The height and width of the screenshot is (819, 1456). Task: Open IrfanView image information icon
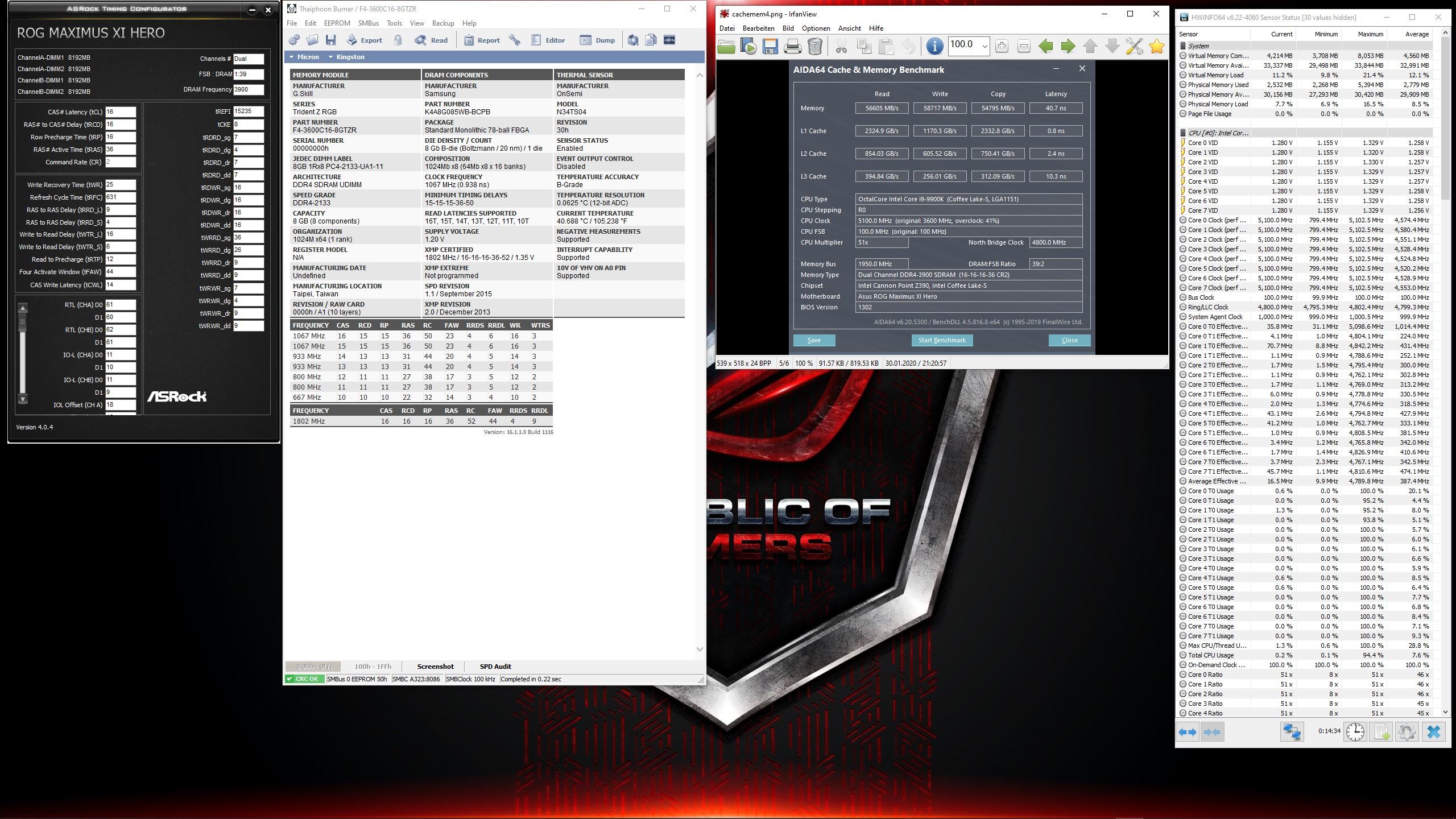click(x=934, y=46)
